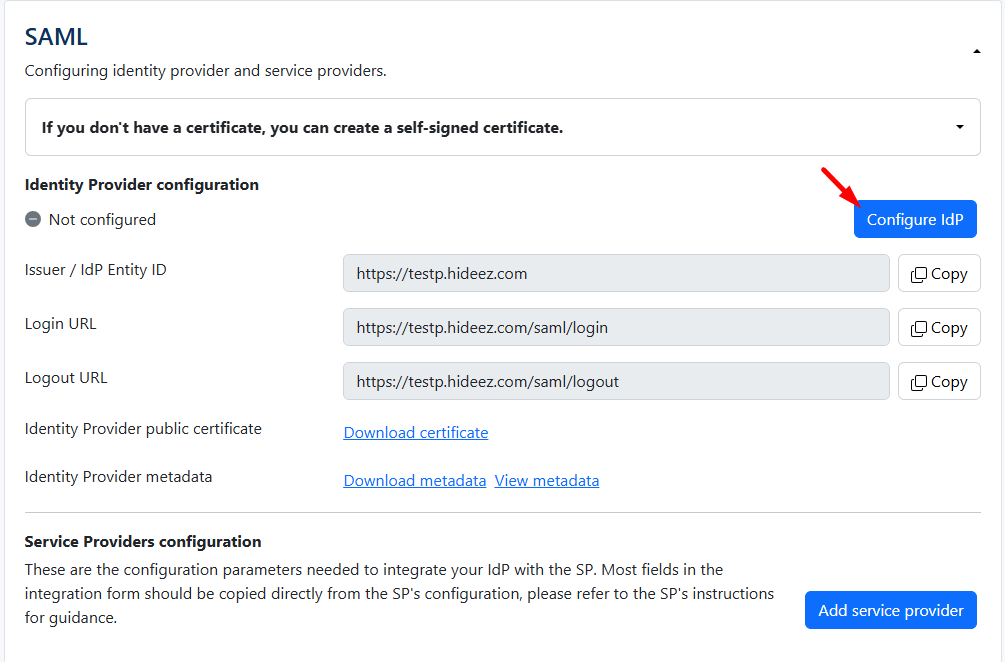Download the Identity Provider metadata
1005x662 pixels.
(415, 480)
